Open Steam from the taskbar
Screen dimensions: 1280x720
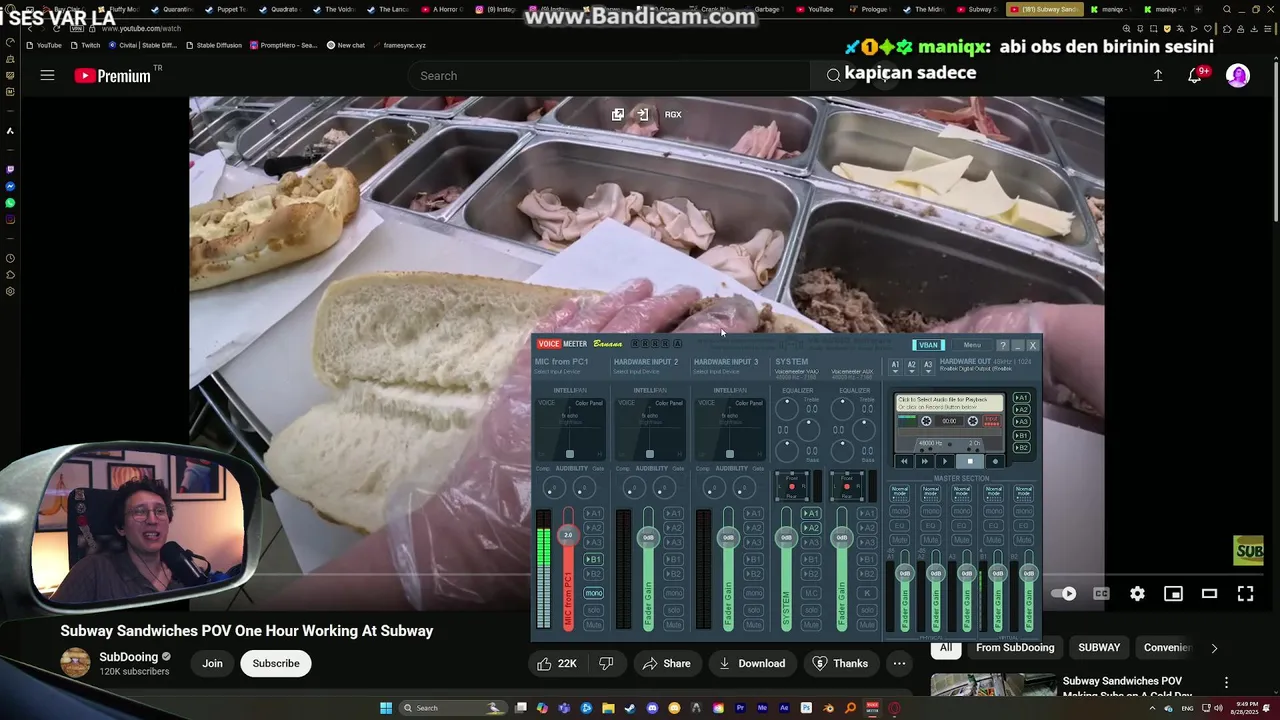pyautogui.click(x=630, y=708)
